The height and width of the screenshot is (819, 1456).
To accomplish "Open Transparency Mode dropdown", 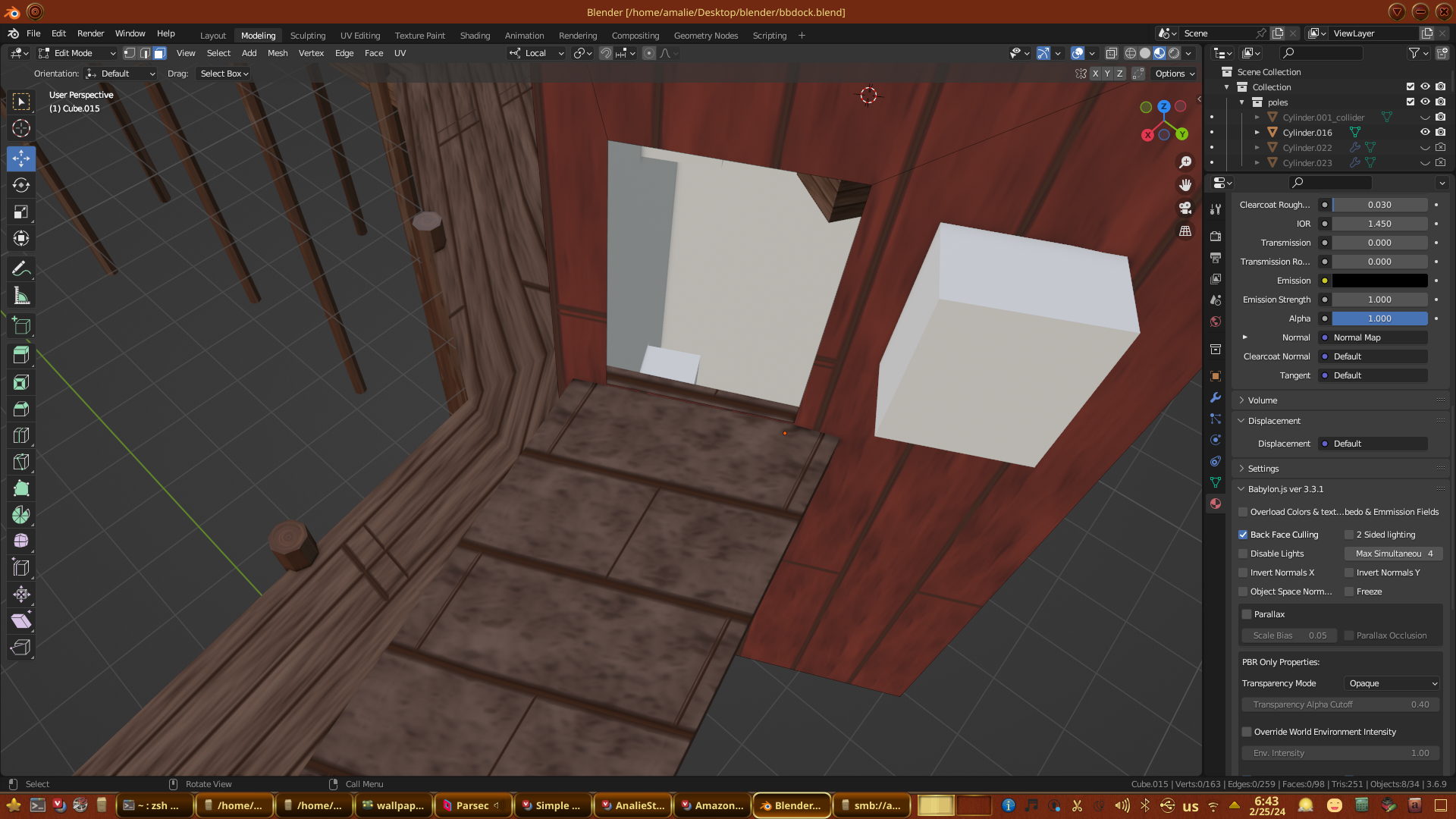I will (x=1392, y=683).
